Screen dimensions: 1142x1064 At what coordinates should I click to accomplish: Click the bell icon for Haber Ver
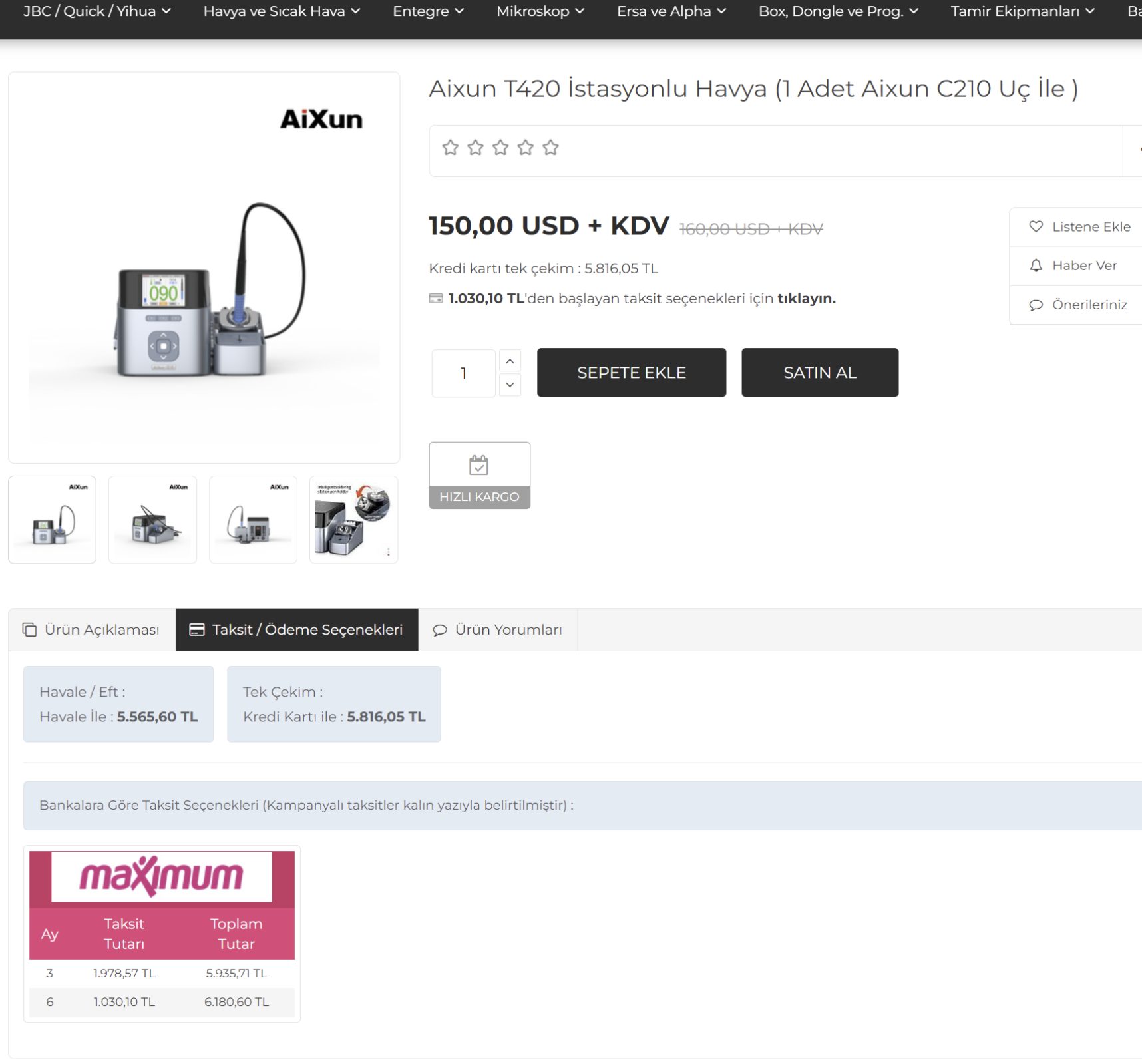tap(1036, 266)
